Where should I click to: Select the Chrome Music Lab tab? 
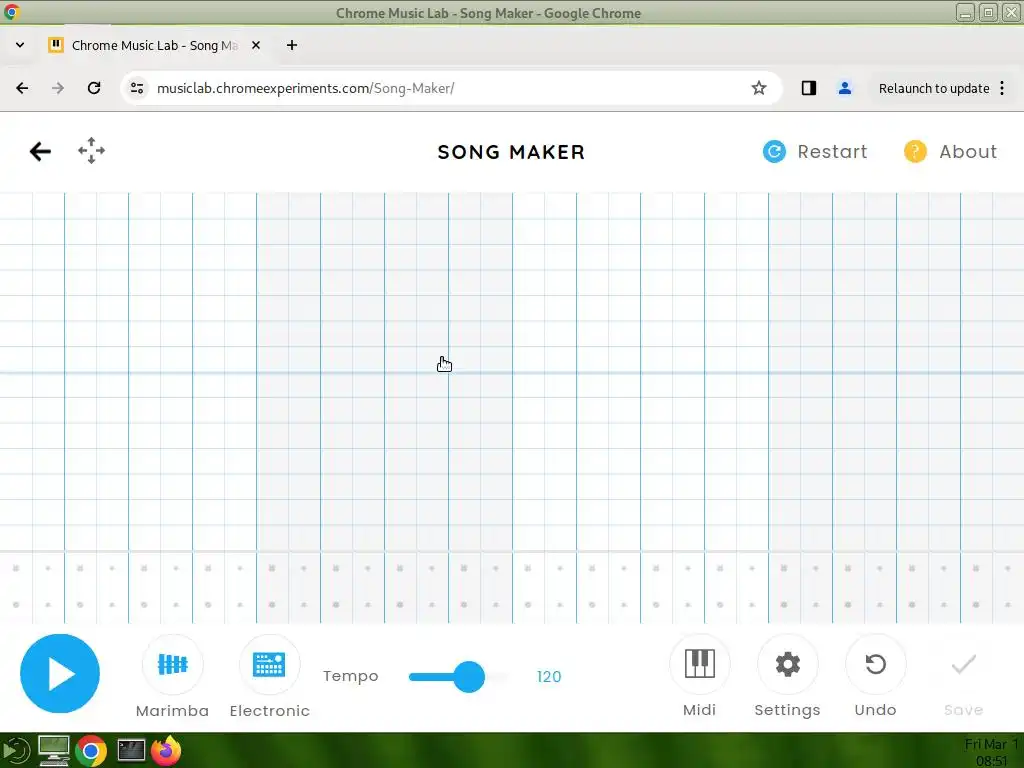tap(154, 45)
